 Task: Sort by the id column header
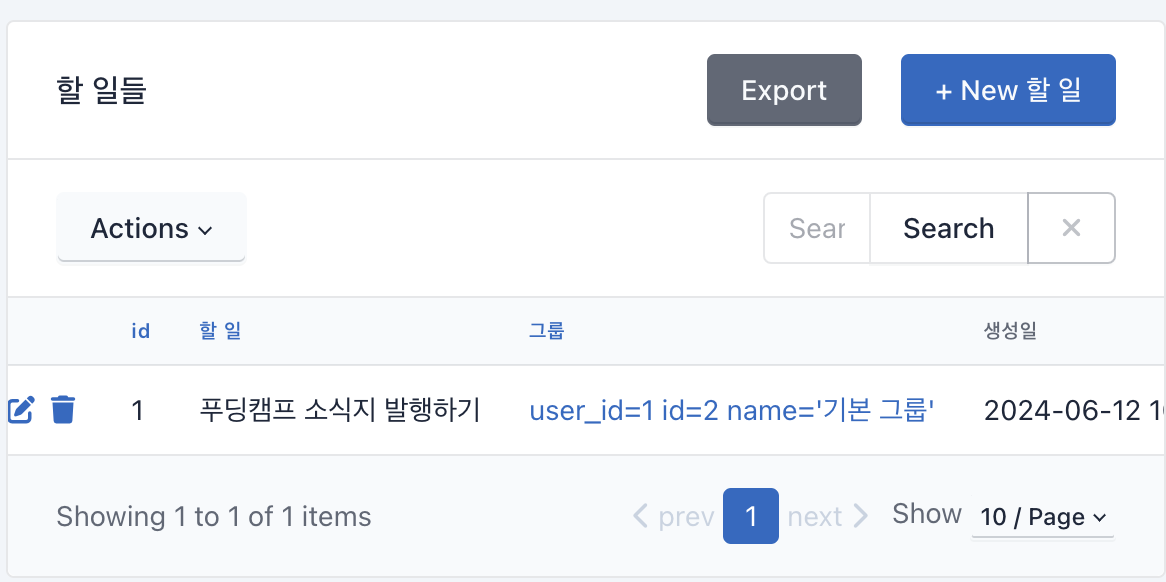click(x=141, y=332)
